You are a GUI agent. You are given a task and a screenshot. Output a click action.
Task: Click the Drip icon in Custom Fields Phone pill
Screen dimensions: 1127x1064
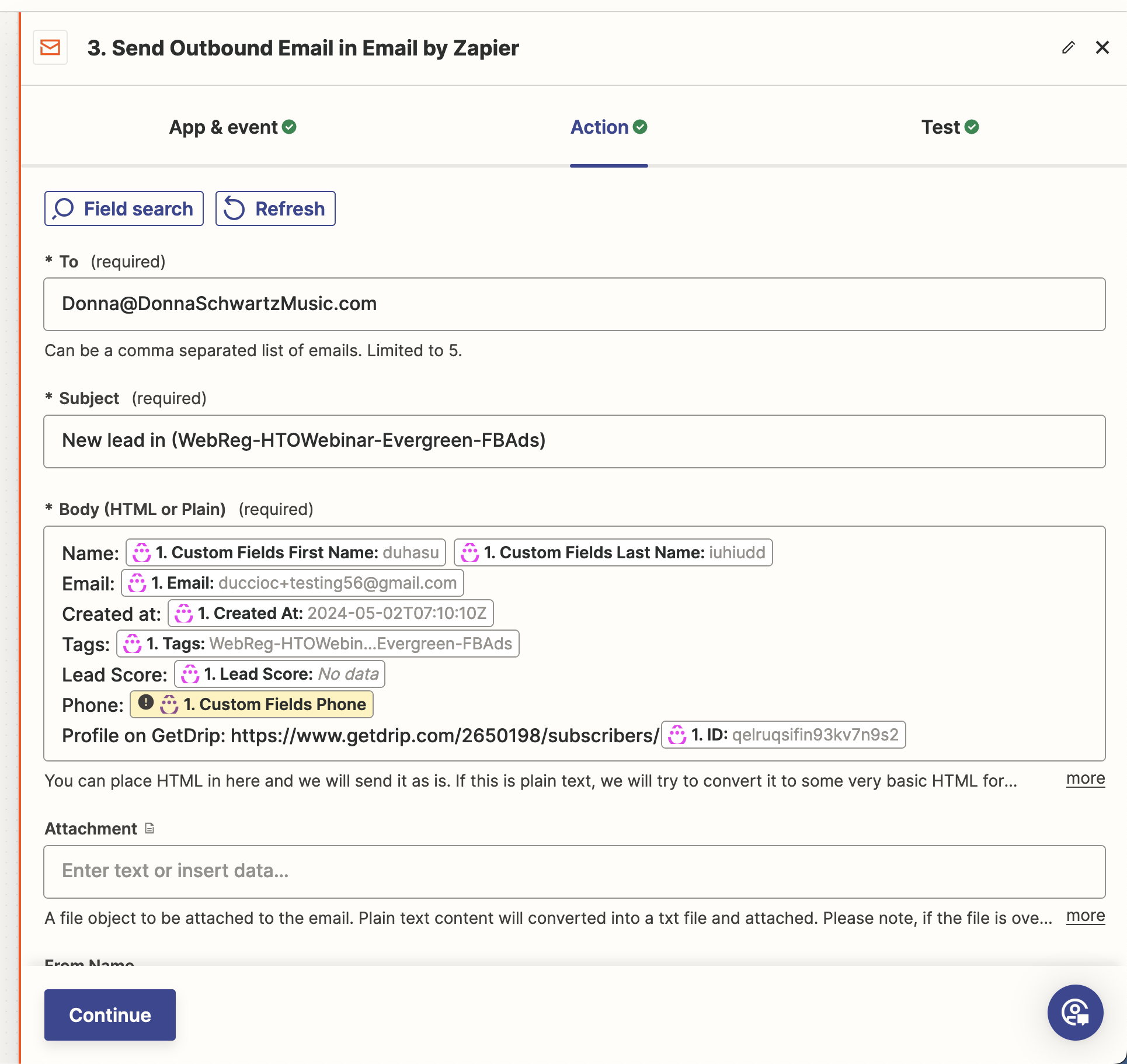(x=169, y=704)
